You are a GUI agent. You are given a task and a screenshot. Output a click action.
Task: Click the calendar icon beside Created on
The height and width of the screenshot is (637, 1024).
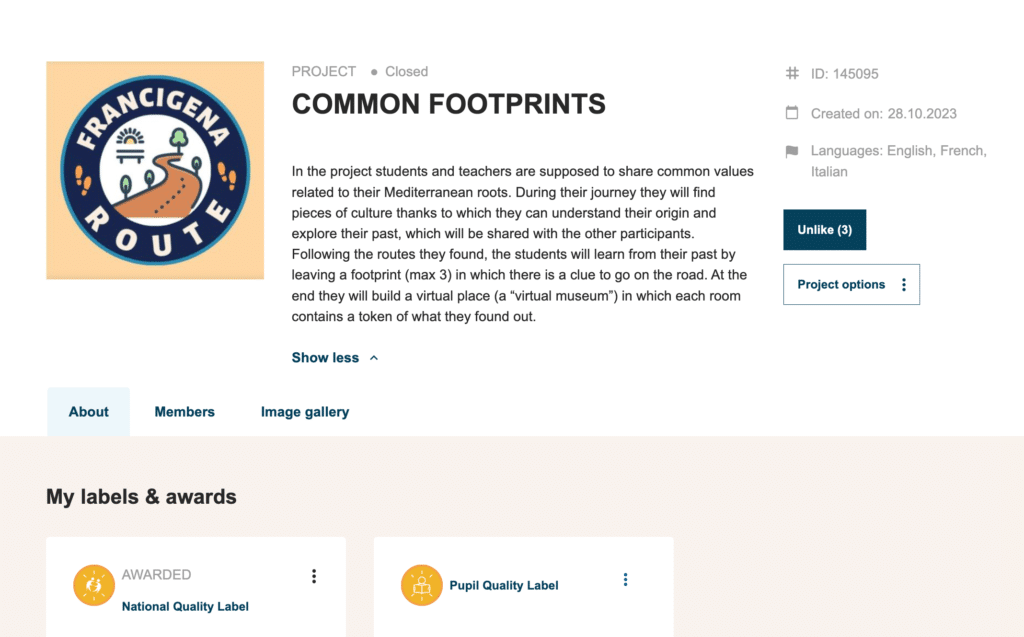[792, 113]
